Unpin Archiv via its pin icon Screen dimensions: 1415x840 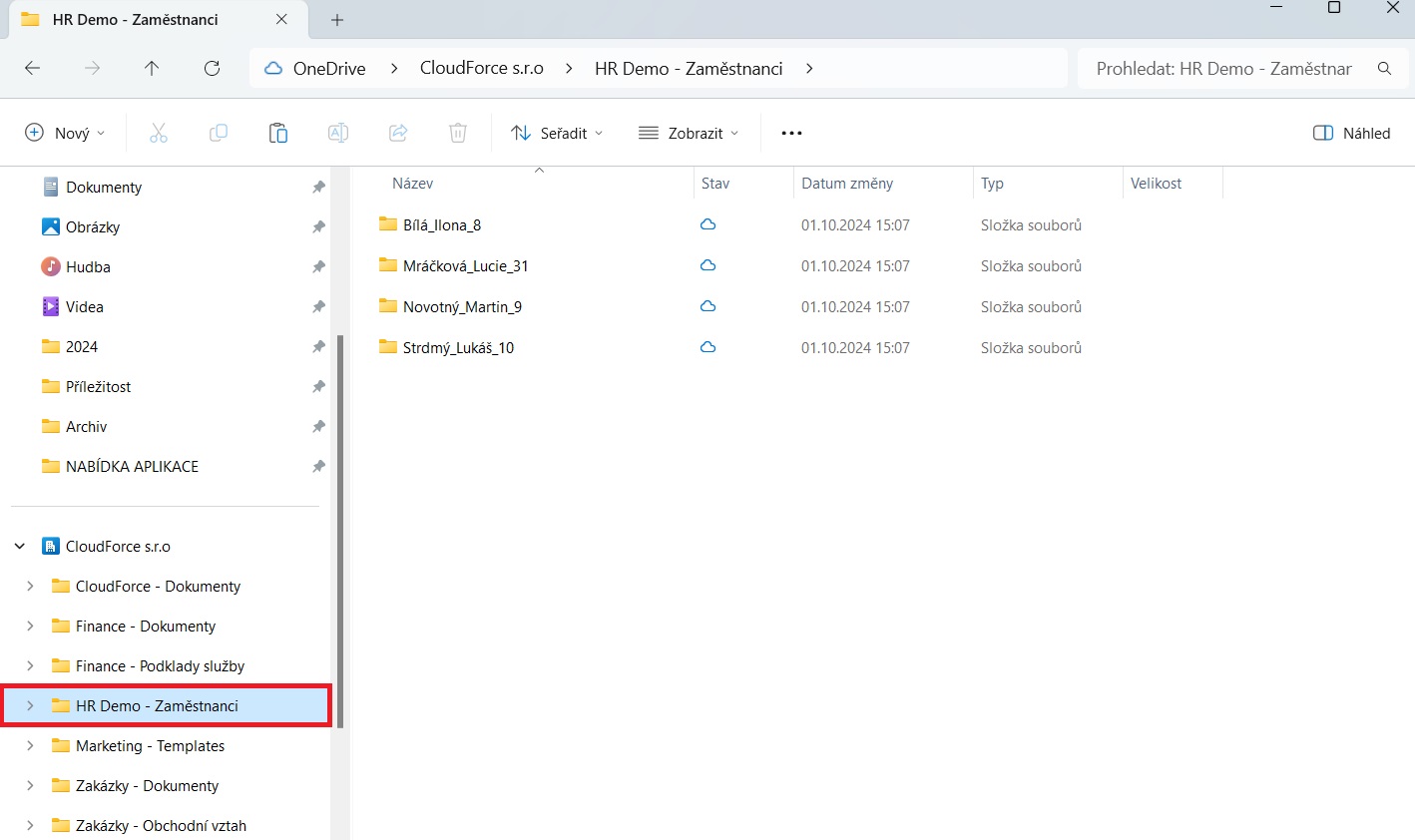318,426
